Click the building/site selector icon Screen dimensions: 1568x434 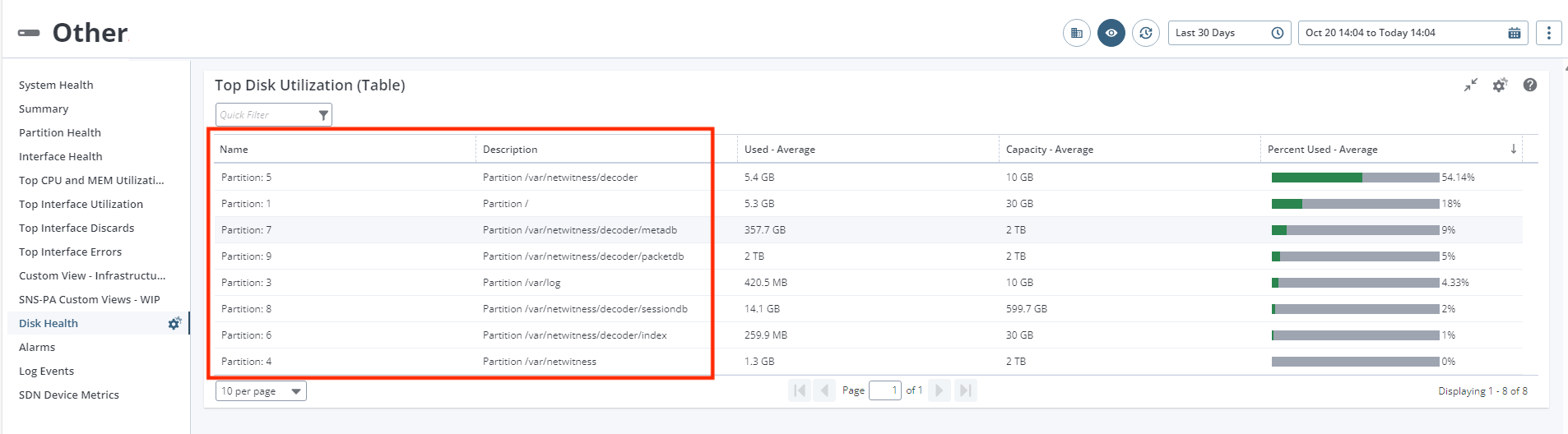pos(1076,33)
